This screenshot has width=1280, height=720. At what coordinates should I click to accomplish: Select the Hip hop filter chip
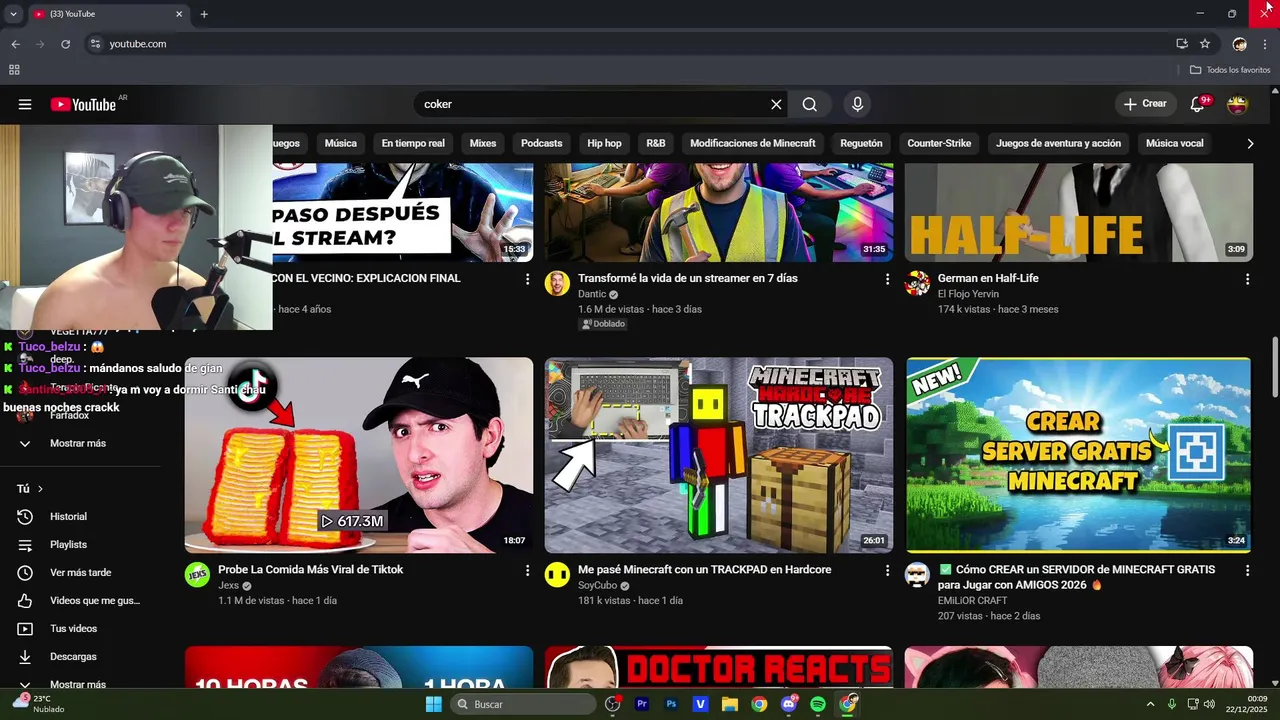click(x=604, y=143)
